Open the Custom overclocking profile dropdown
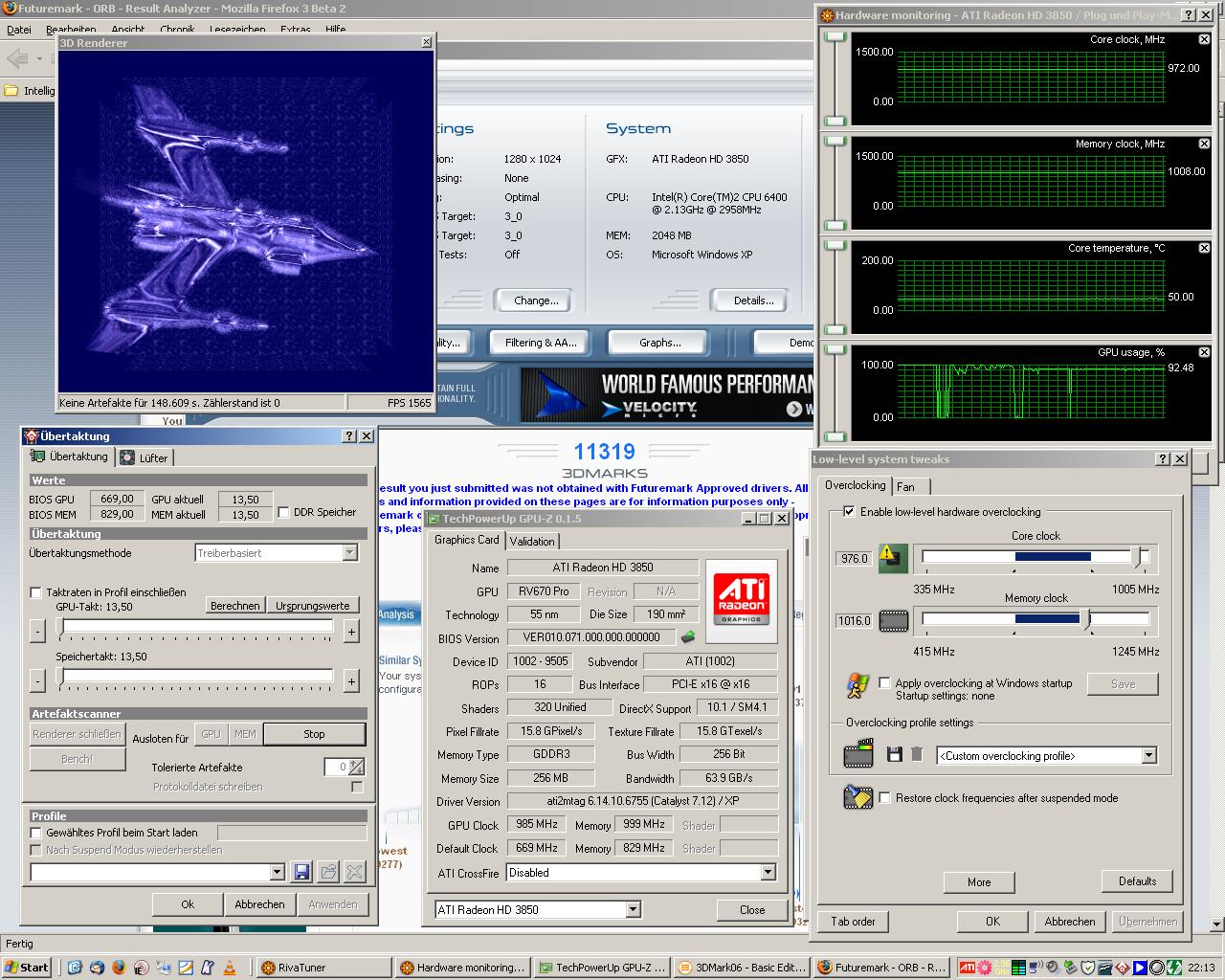The width and height of the screenshot is (1225, 980). click(x=1148, y=756)
